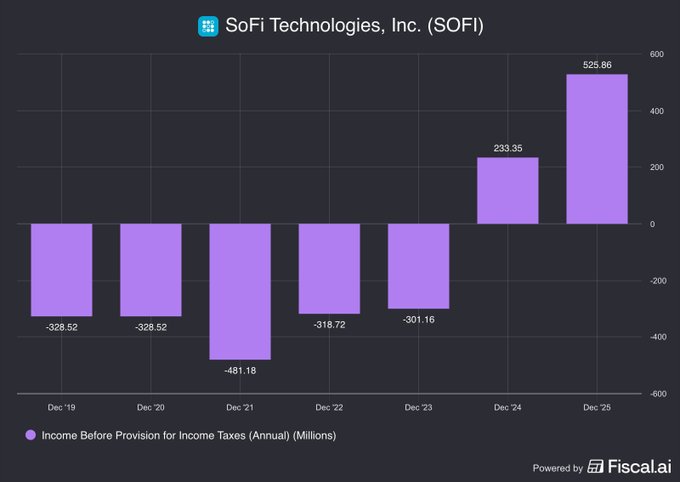Click the 233.35 data label
This screenshot has height=482, width=680.
(508, 148)
